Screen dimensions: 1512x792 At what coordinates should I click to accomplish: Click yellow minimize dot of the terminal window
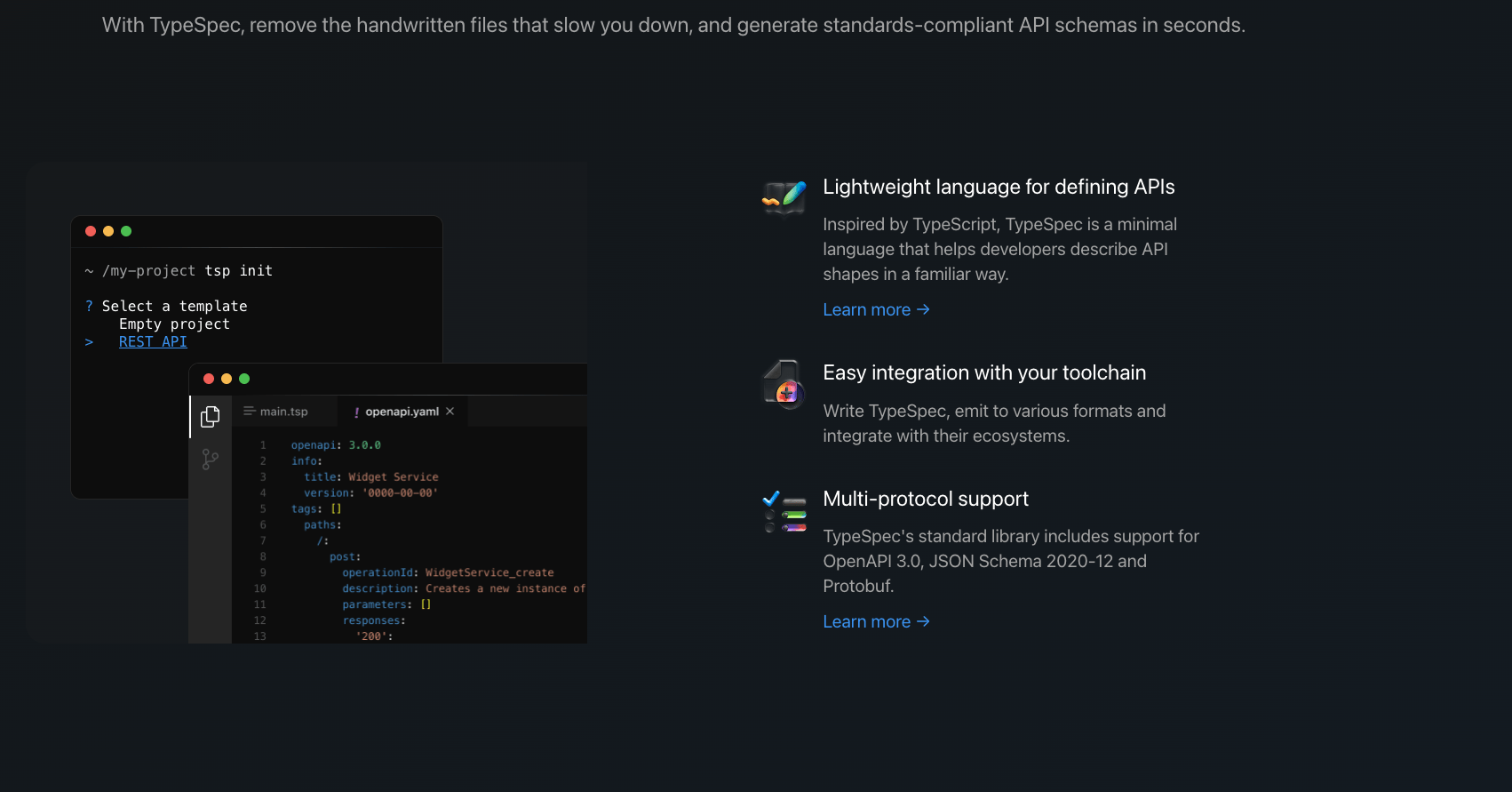(x=108, y=231)
